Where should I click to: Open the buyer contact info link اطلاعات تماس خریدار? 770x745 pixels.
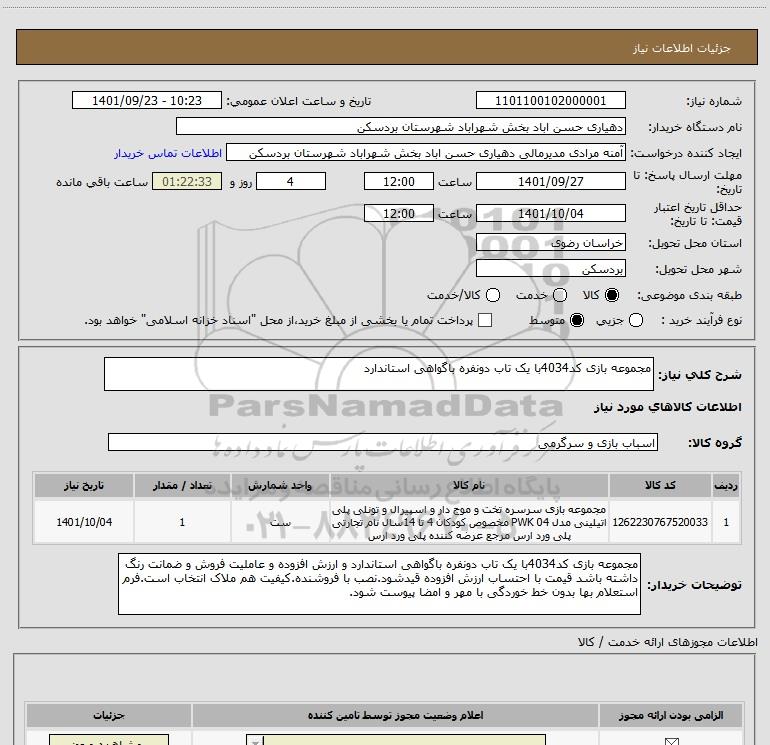point(168,153)
